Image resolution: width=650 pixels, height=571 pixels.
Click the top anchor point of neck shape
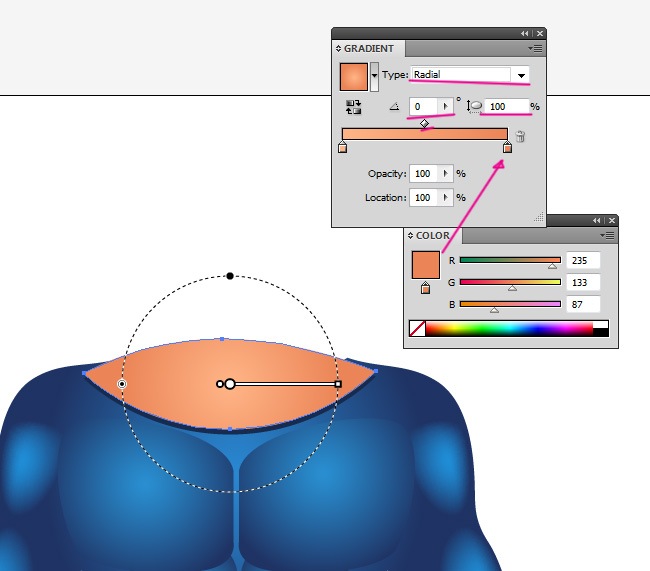point(222,339)
